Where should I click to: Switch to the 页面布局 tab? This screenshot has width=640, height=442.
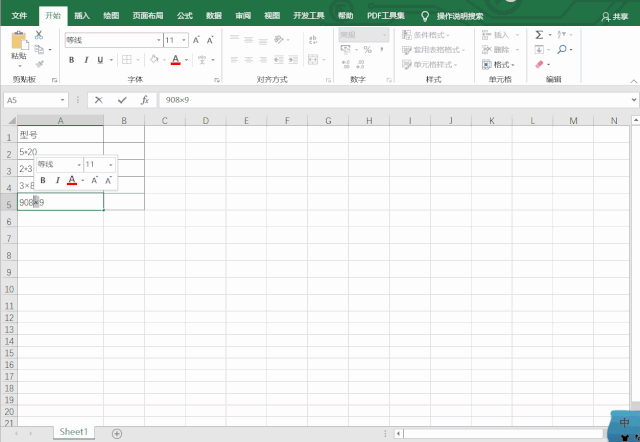coord(147,16)
